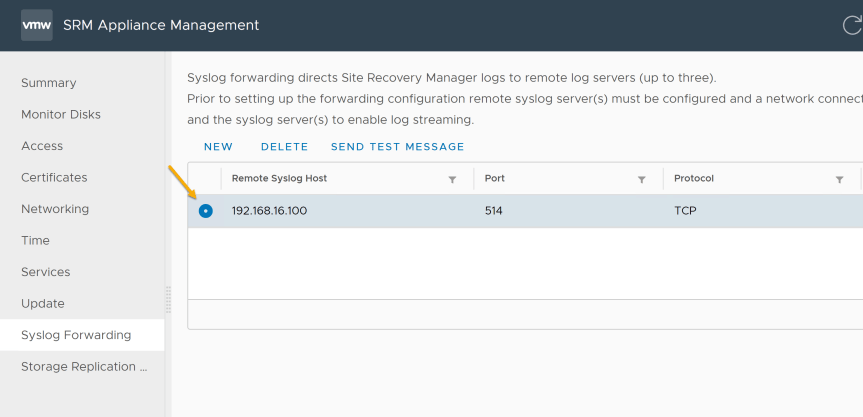
Task: Click the DELETE button
Action: 285,147
